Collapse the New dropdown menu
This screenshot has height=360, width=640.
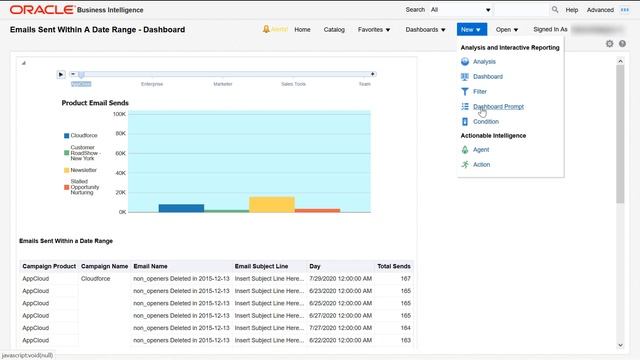pyautogui.click(x=472, y=29)
